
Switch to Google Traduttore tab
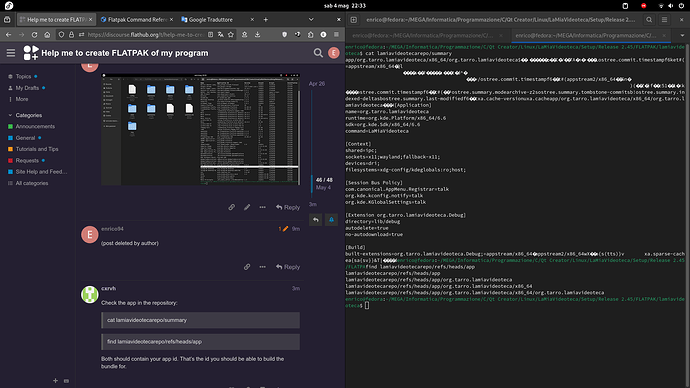tap(217, 20)
